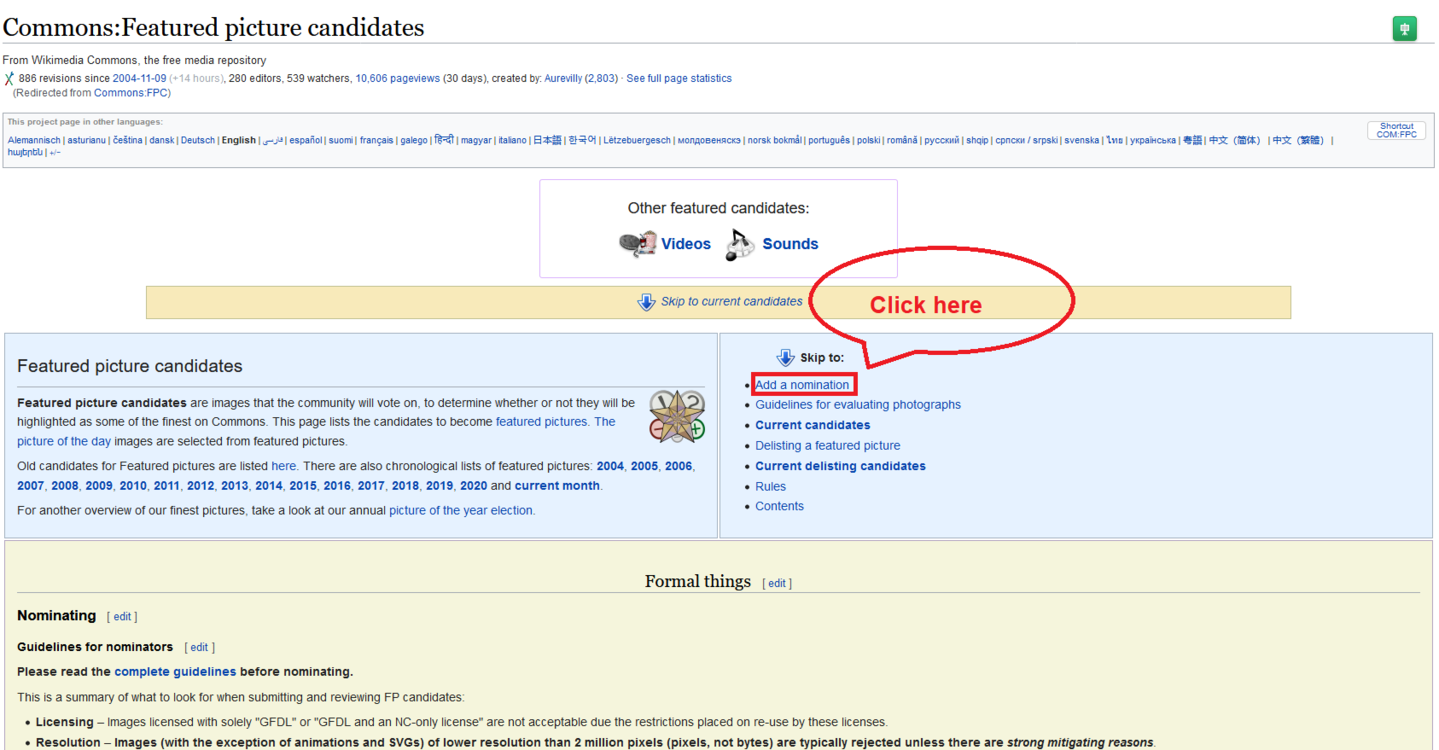Click the green icon at top right
Viewport: 1439px width, 750px height.
(x=1404, y=29)
